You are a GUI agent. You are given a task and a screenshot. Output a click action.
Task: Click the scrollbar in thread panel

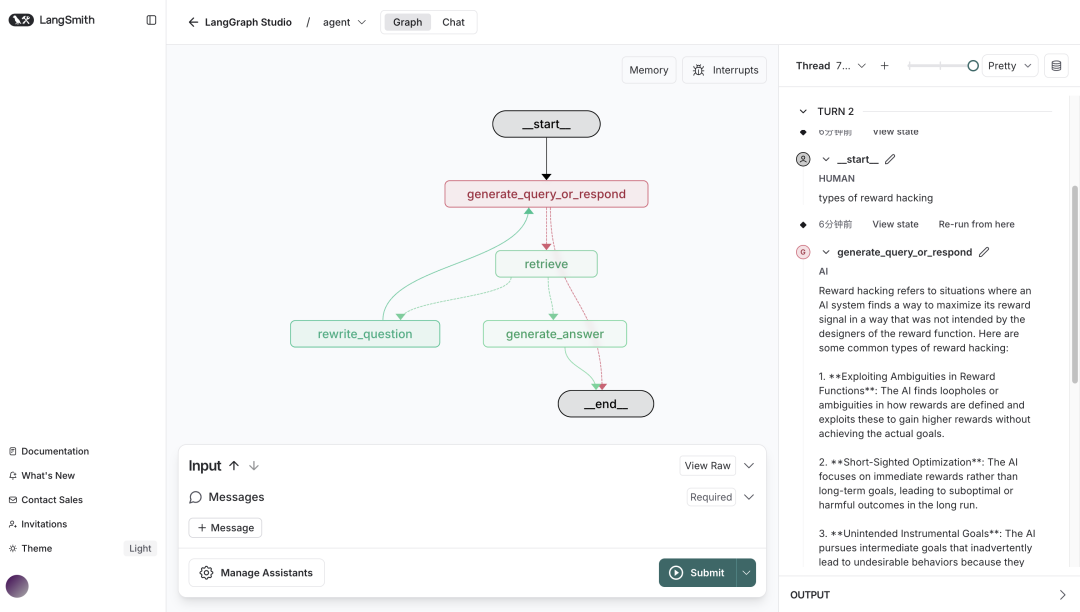click(x=1074, y=284)
